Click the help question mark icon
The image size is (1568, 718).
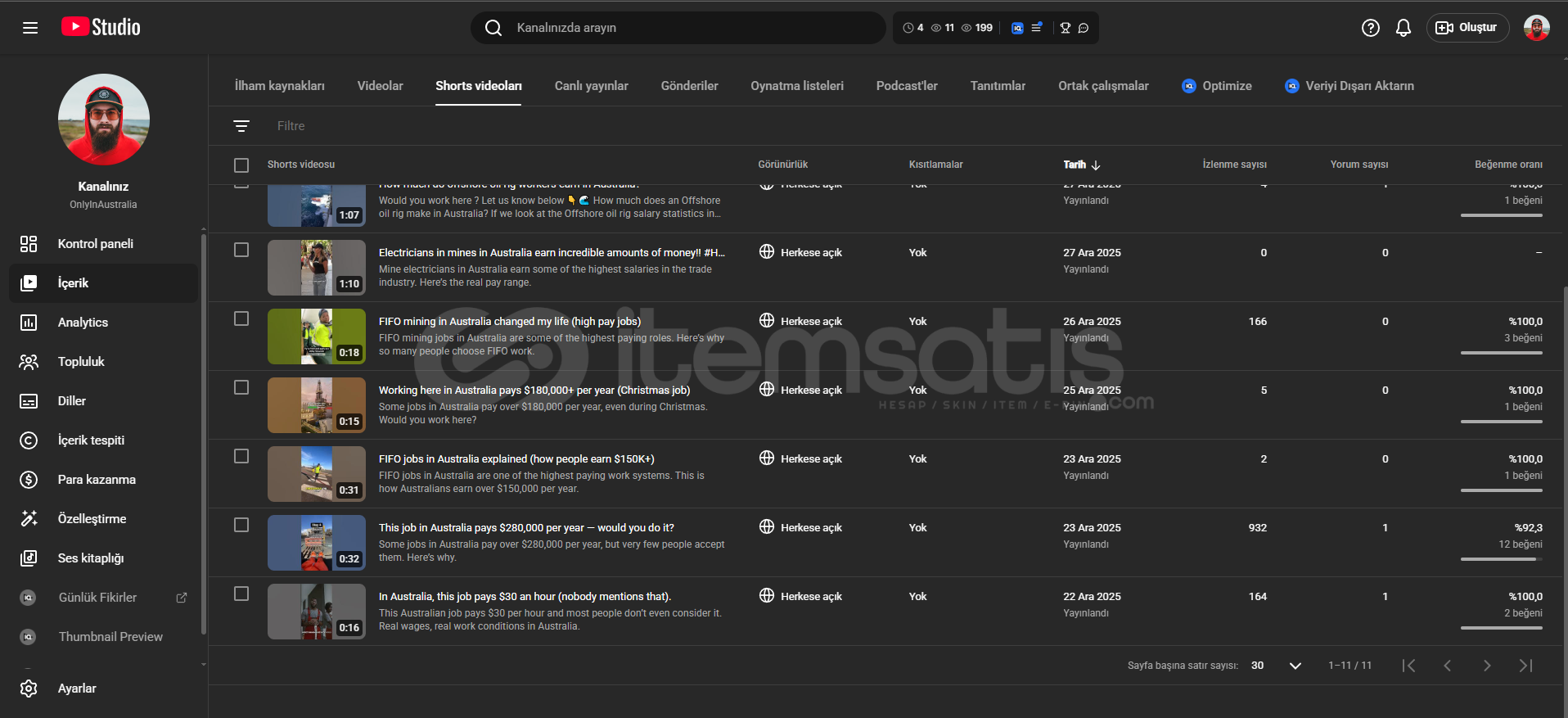(1370, 28)
